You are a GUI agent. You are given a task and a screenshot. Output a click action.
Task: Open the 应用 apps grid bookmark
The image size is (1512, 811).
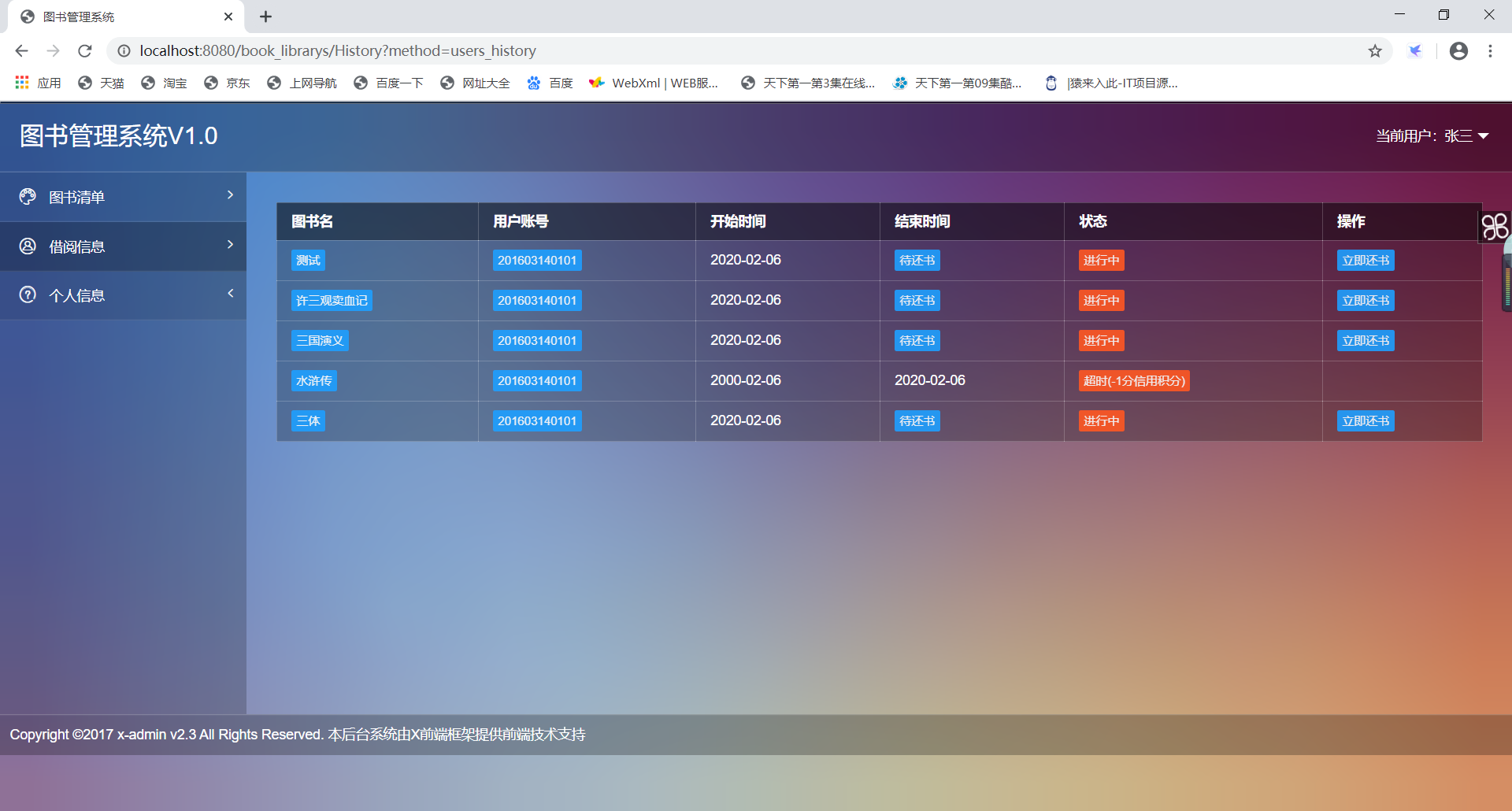tap(38, 83)
